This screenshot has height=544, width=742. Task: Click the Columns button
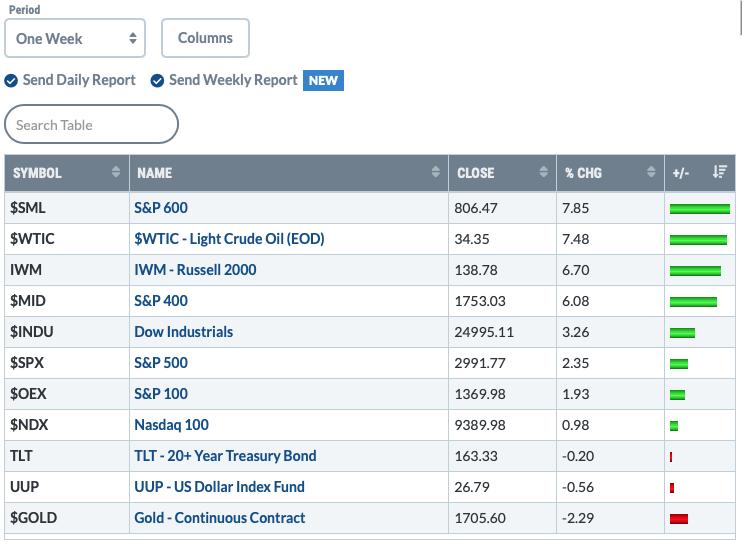[205, 38]
